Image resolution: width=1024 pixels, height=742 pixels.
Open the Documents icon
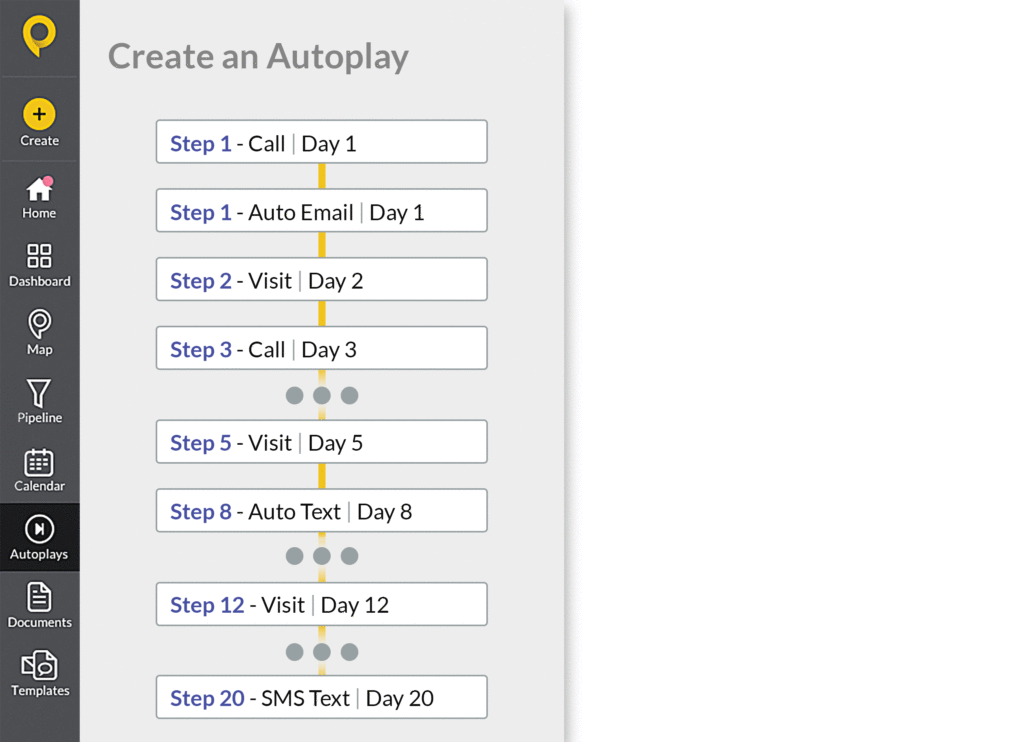39,597
